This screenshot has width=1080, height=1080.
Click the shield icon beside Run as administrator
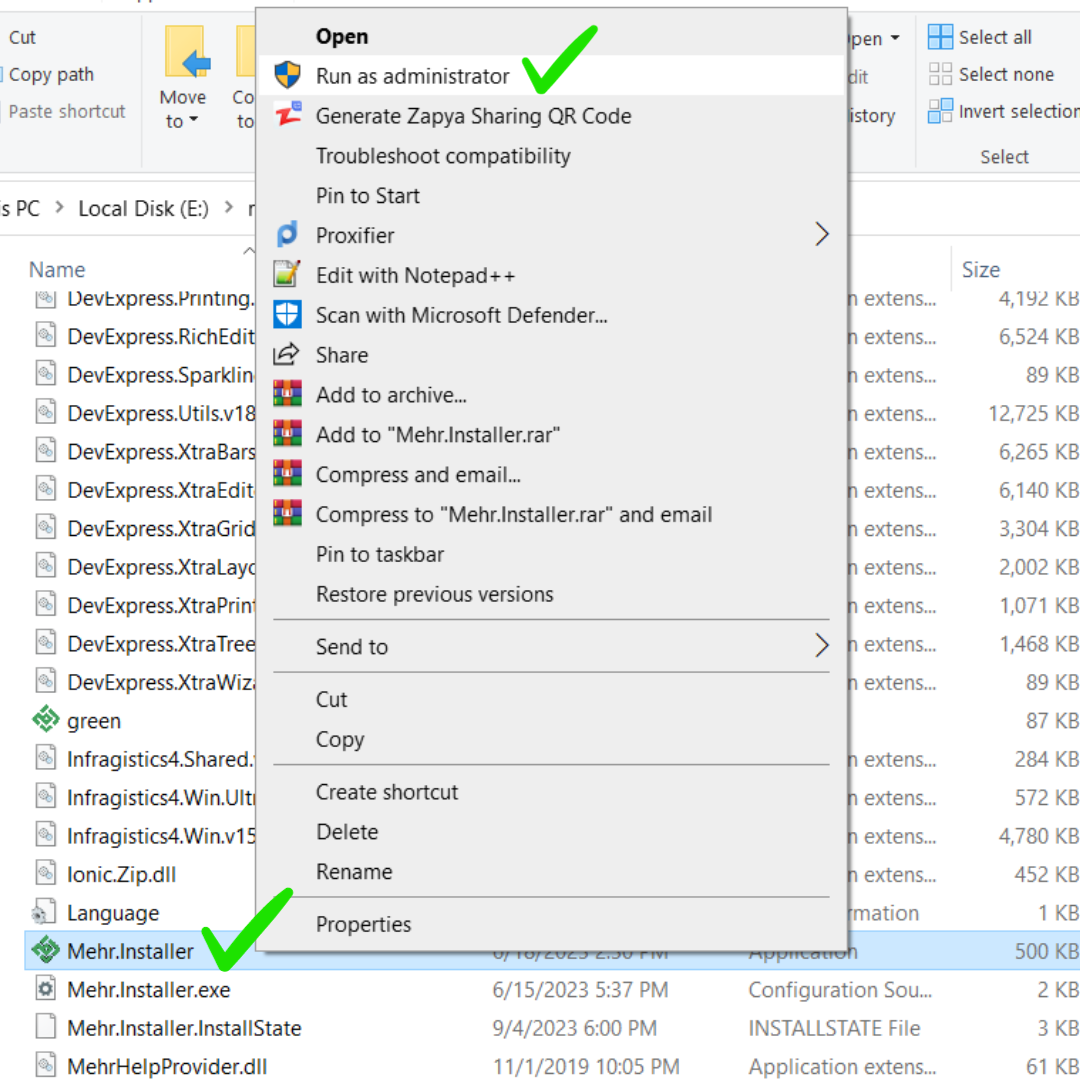click(287, 75)
